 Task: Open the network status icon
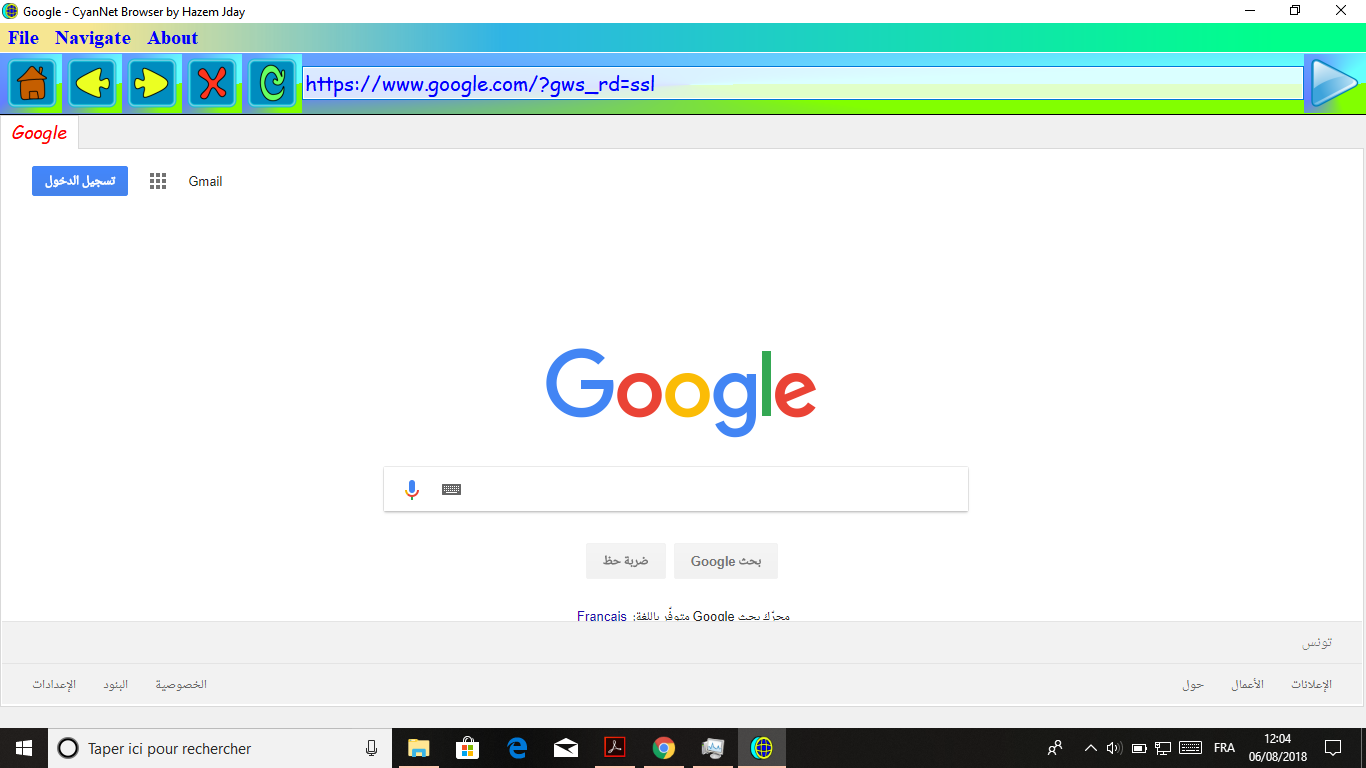[x=1163, y=748]
